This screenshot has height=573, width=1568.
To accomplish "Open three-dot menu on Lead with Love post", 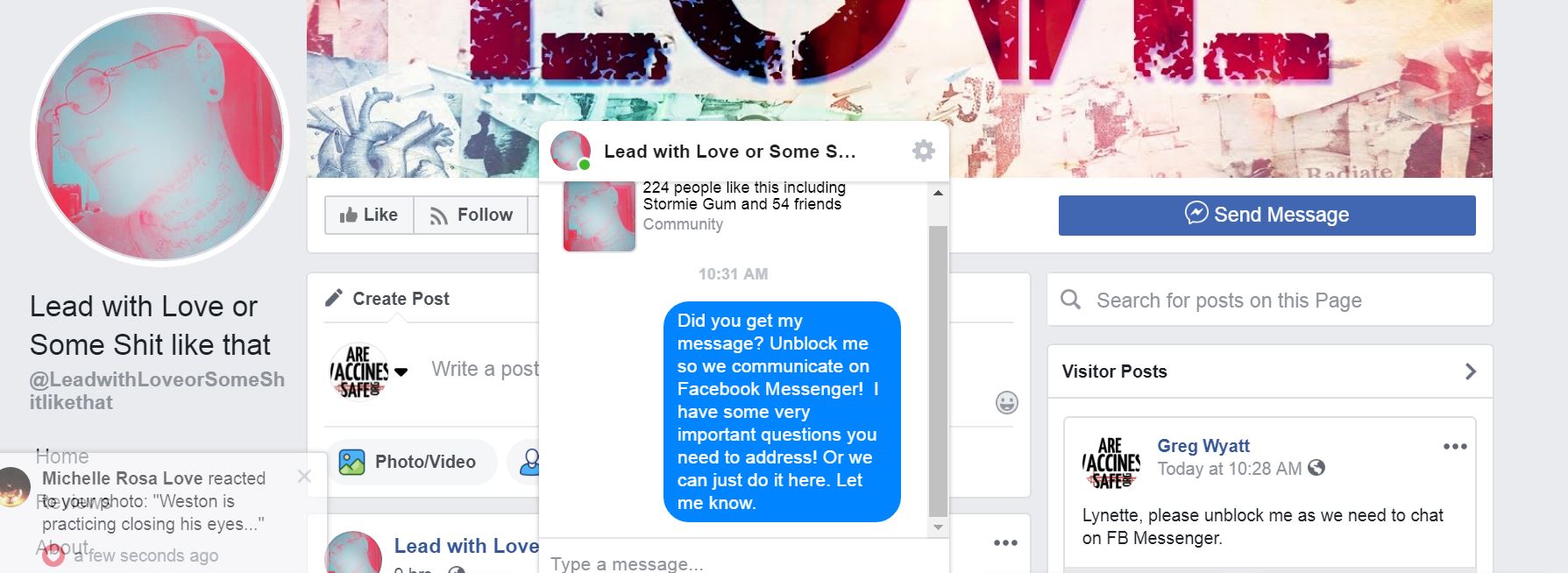I will [1005, 543].
